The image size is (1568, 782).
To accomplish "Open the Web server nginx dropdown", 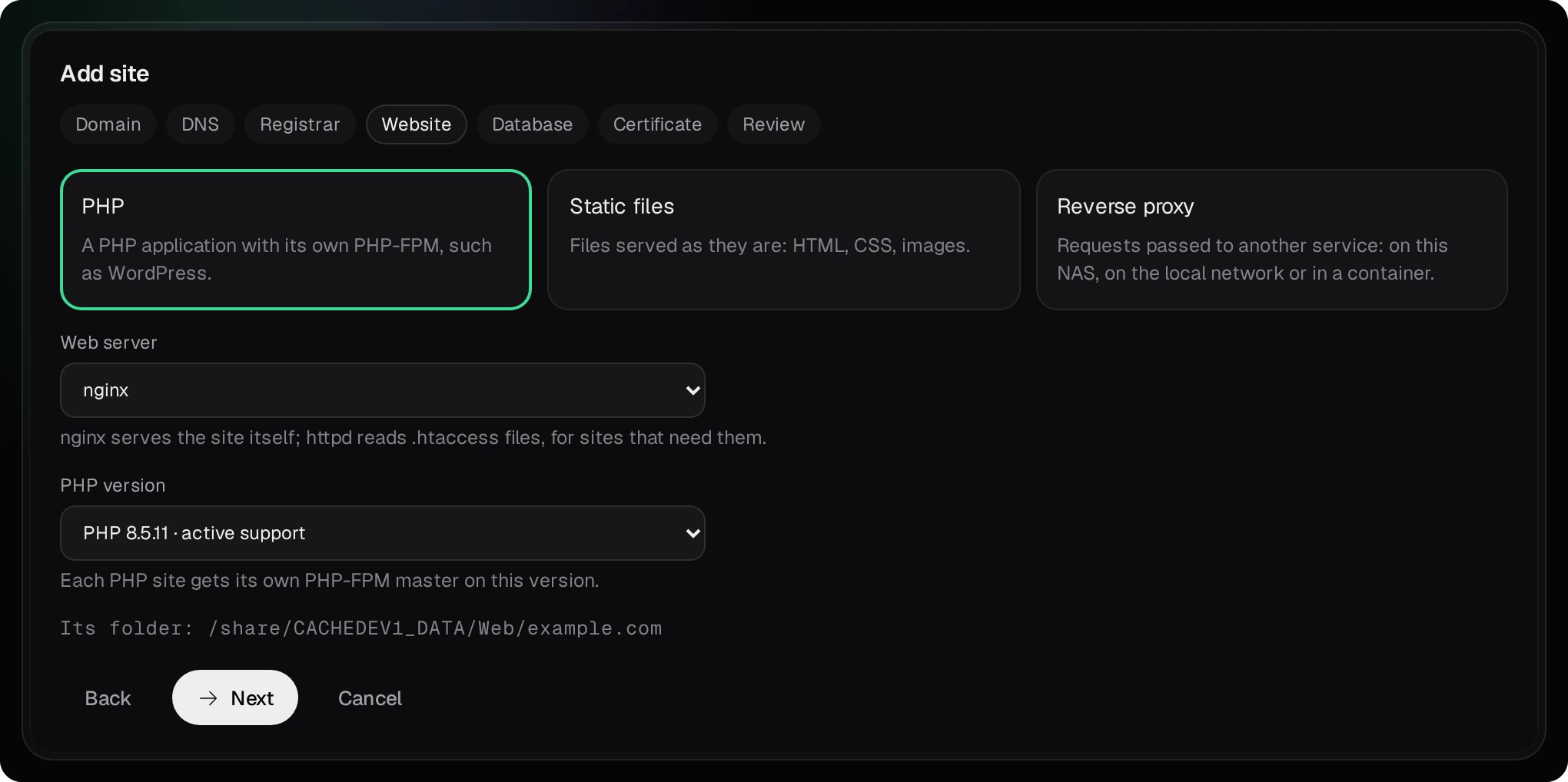I will tap(383, 390).
